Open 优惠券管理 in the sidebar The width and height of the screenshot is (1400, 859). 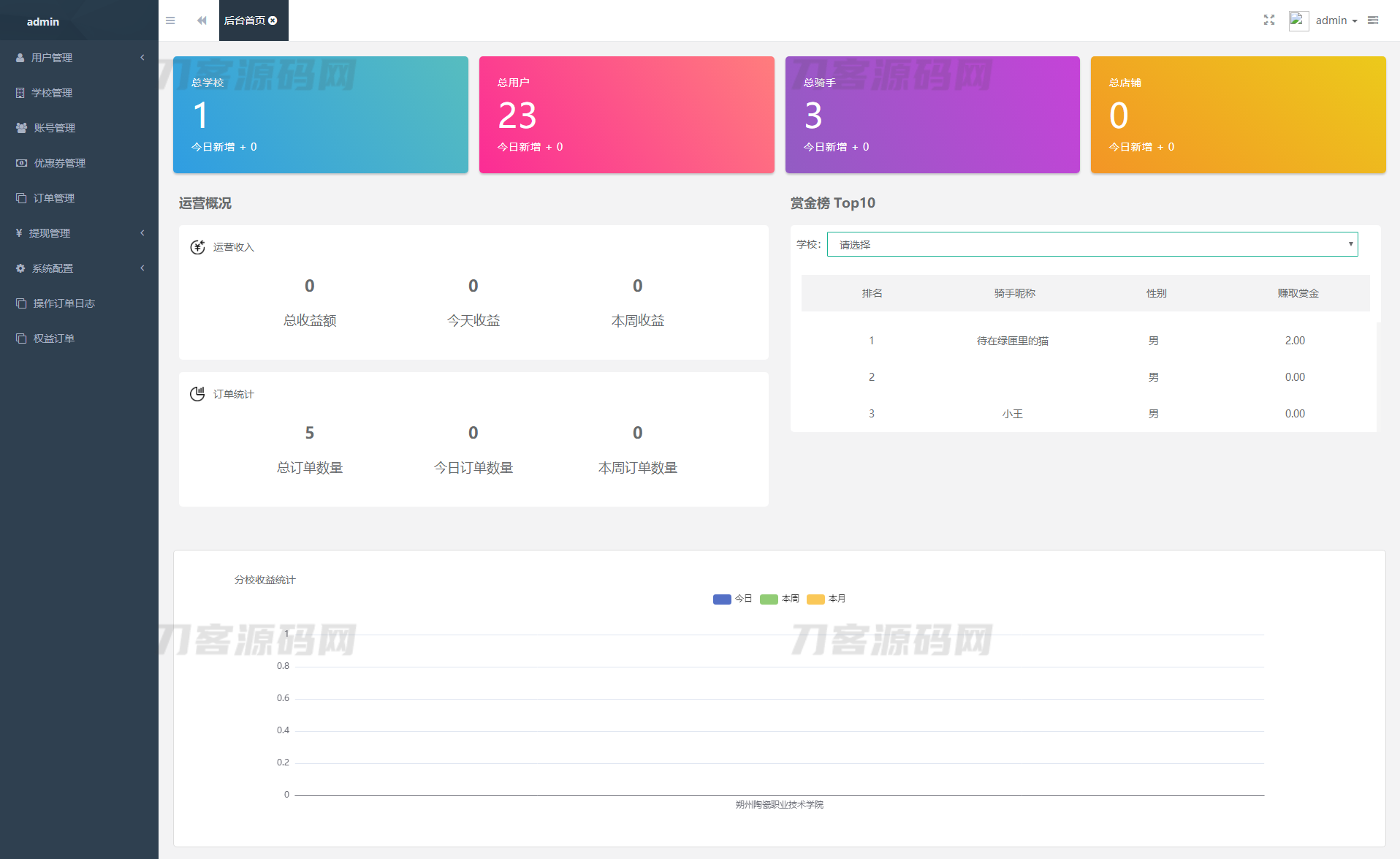pos(59,163)
